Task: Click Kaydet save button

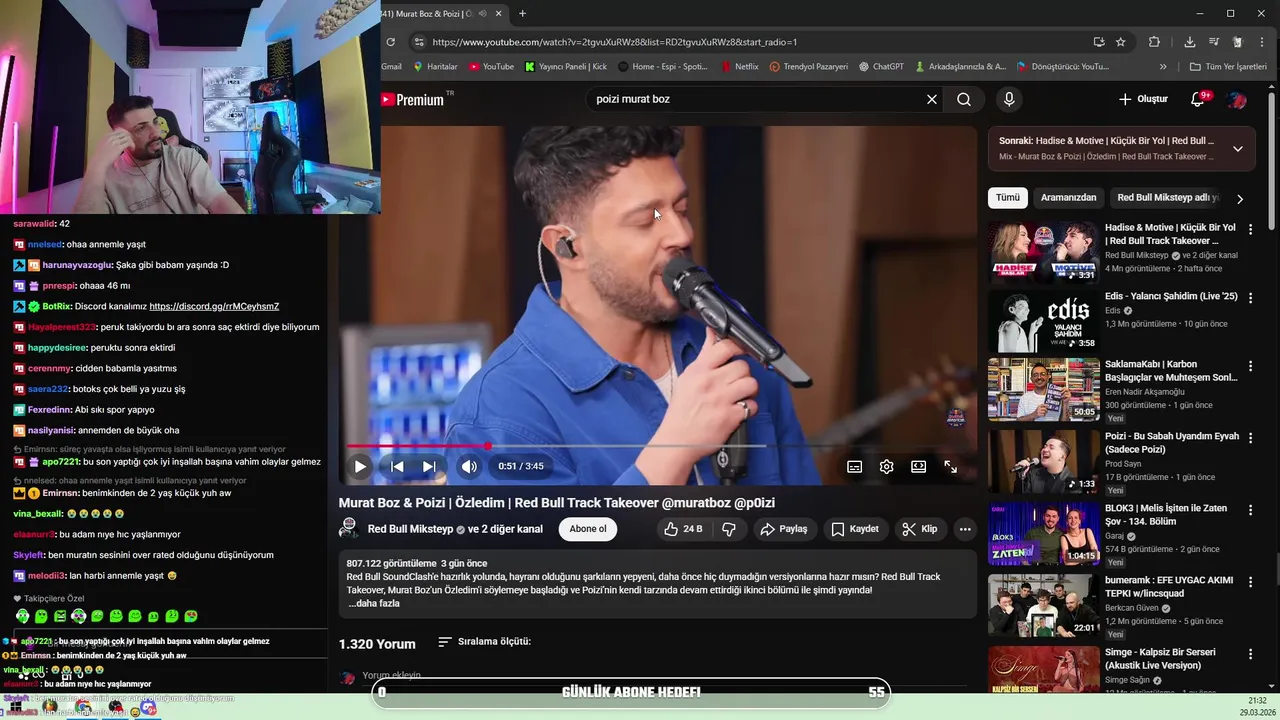Action: (x=855, y=529)
